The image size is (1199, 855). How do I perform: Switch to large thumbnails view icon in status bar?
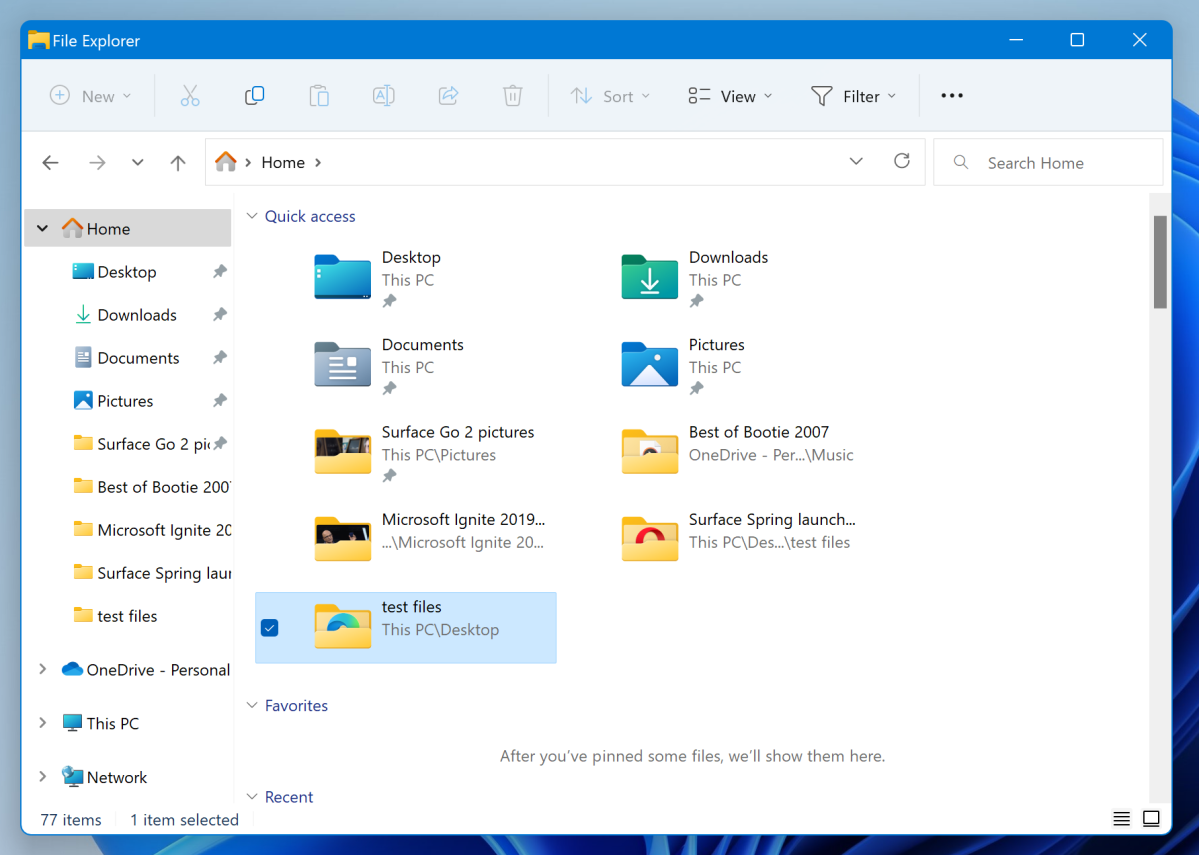[x=1151, y=818]
